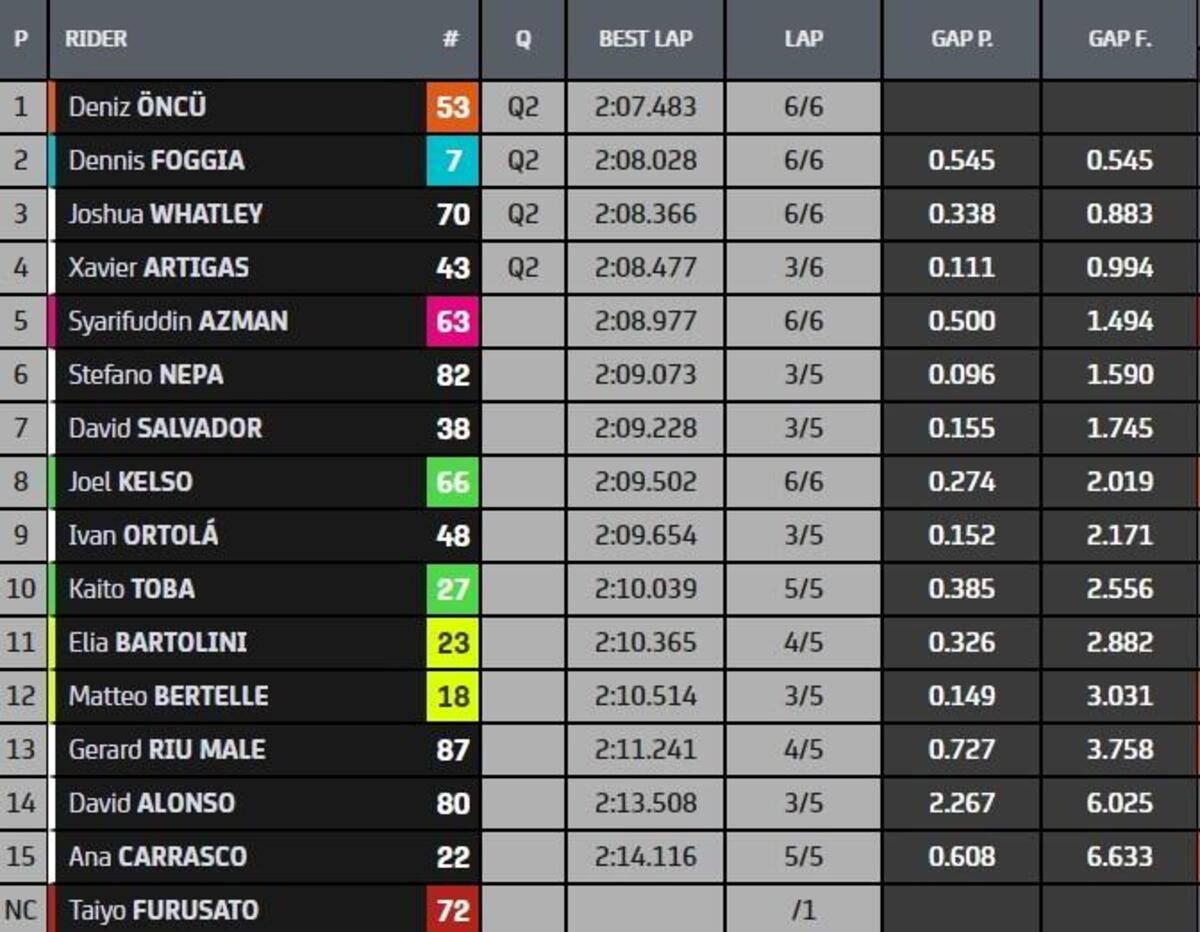The image size is (1200, 932).
Task: Click the GAP P. column header
Action: (x=961, y=39)
